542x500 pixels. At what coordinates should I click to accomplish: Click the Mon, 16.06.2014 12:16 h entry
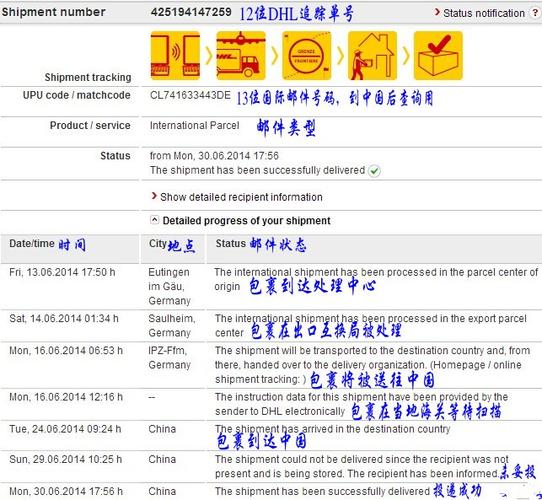pyautogui.click(x=66, y=397)
